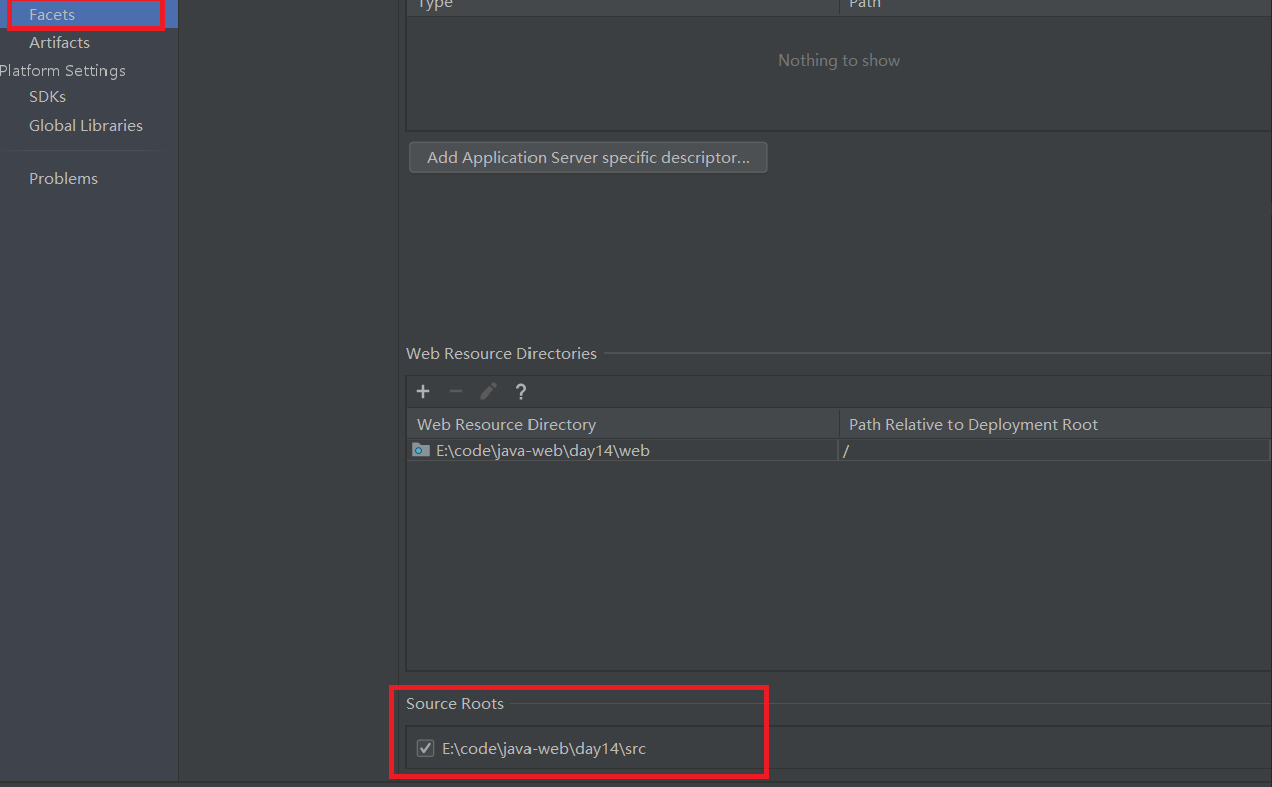Screen dimensions: 1272x787
Task: View the Problems section
Action: click(x=63, y=178)
